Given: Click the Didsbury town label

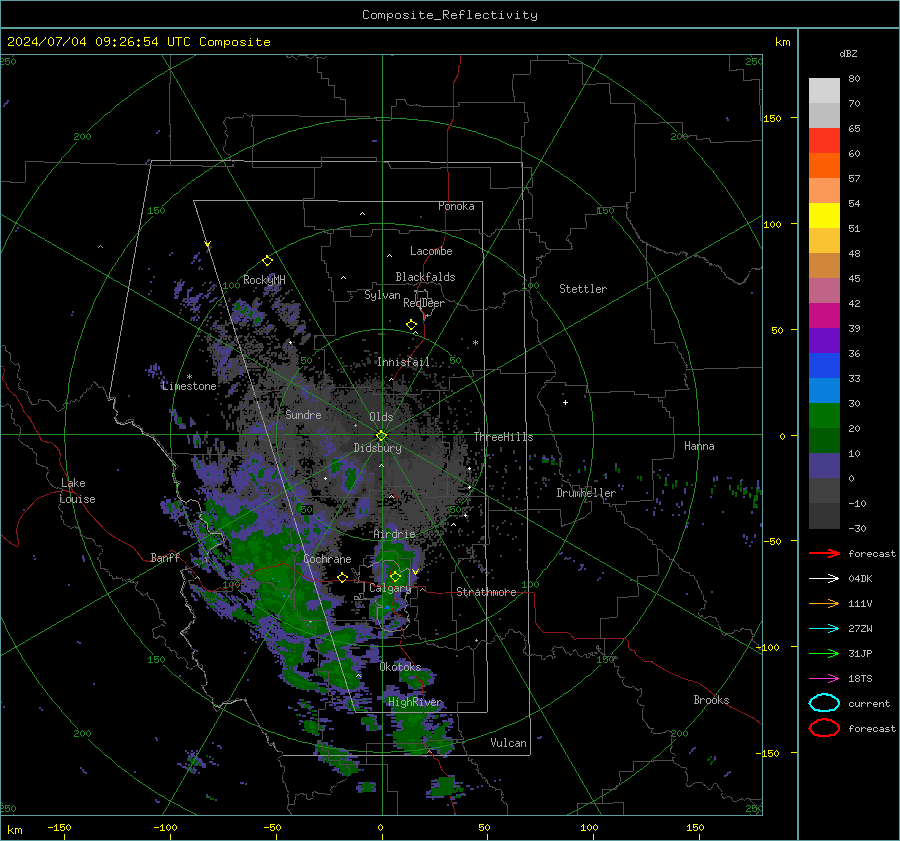Looking at the screenshot, I should coord(377,448).
